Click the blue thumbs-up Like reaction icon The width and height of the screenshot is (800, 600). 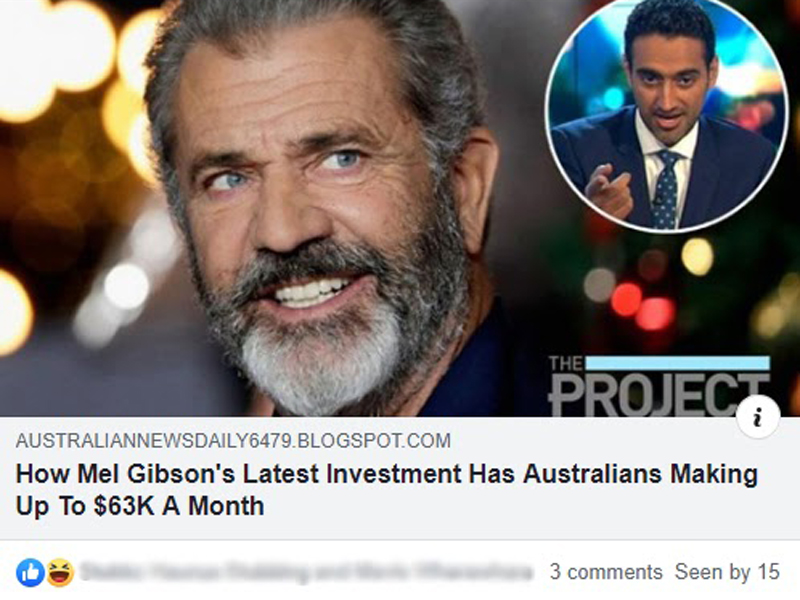point(30,572)
